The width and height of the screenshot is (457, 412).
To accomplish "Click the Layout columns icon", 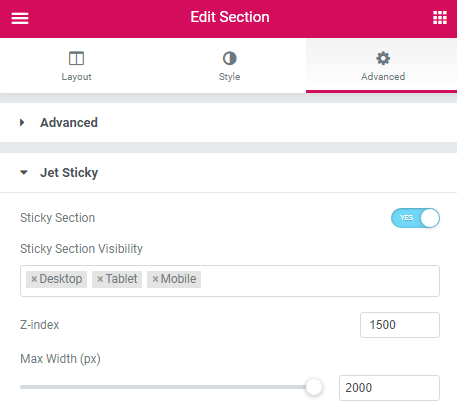I will pyautogui.click(x=76, y=58).
